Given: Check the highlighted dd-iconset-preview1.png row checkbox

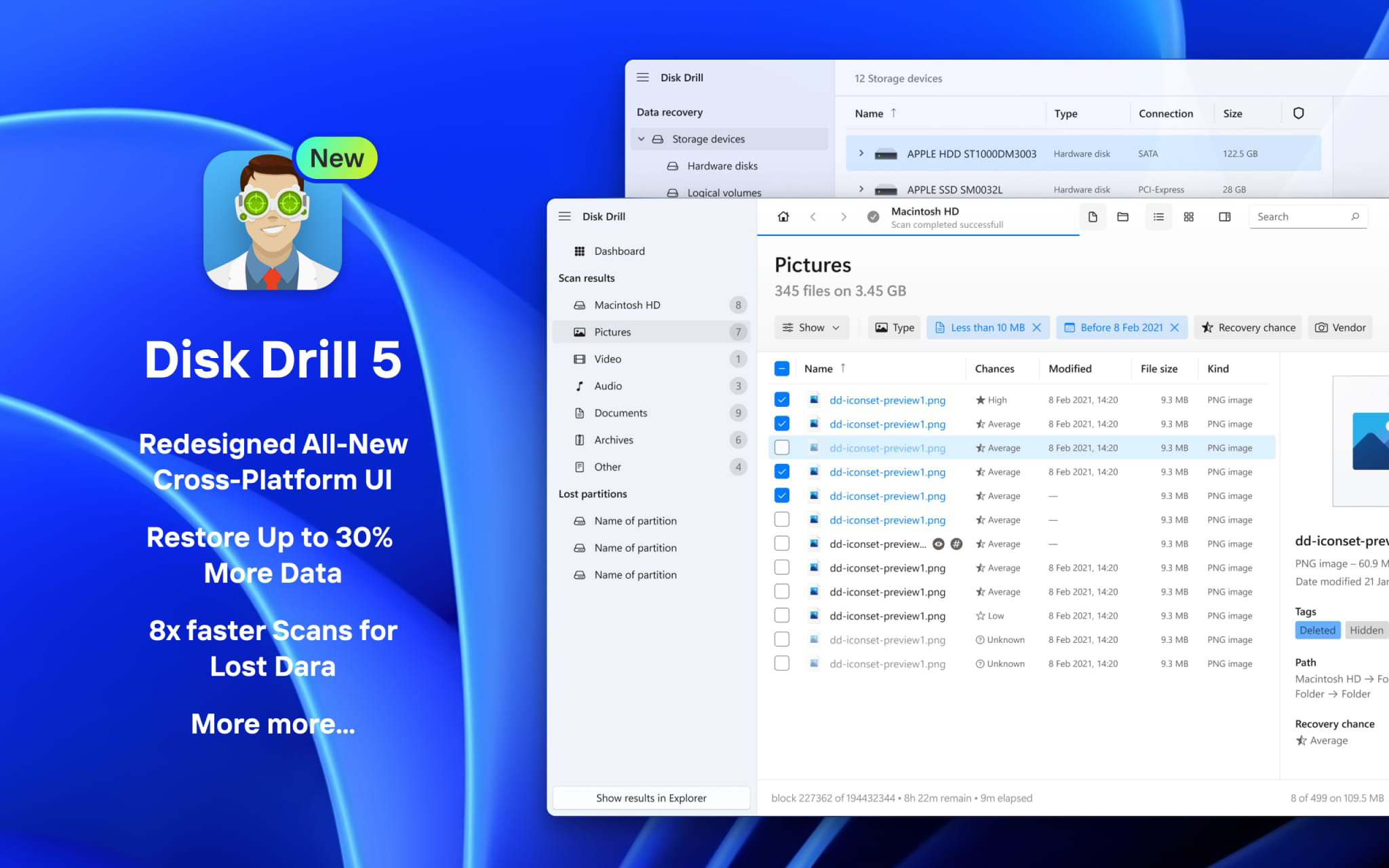Looking at the screenshot, I should [x=781, y=448].
